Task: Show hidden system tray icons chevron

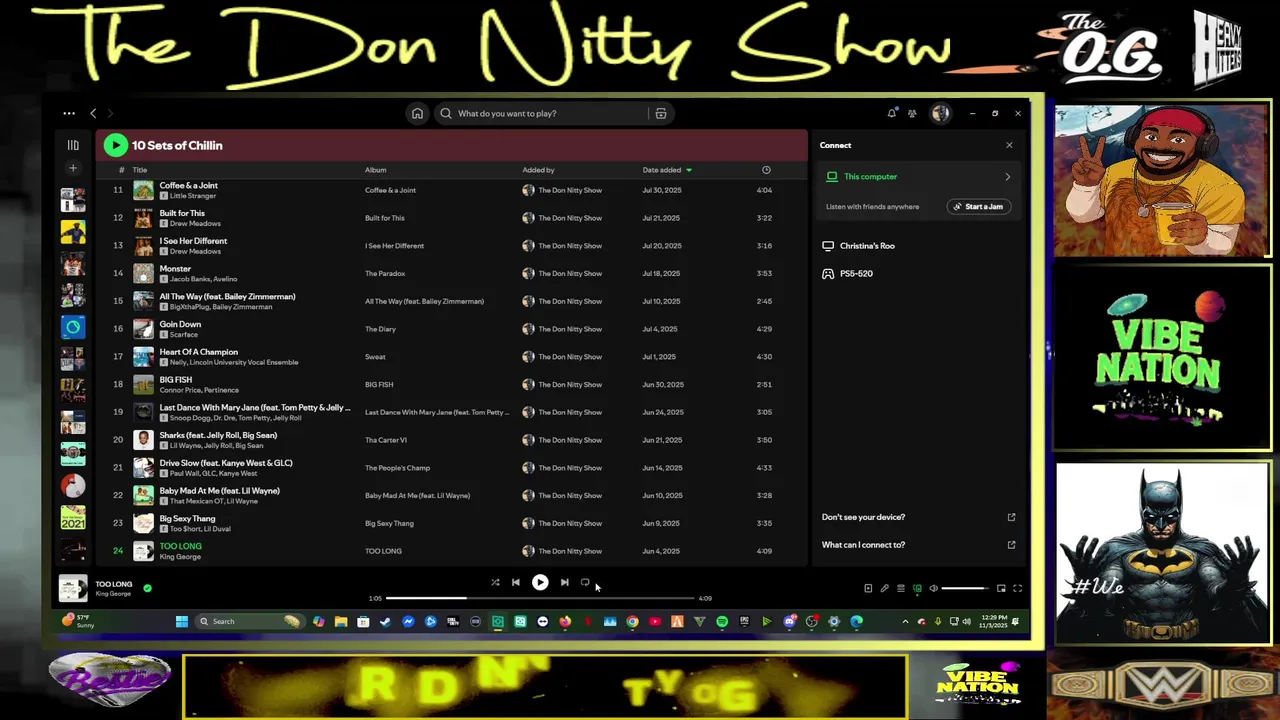Action: click(906, 621)
